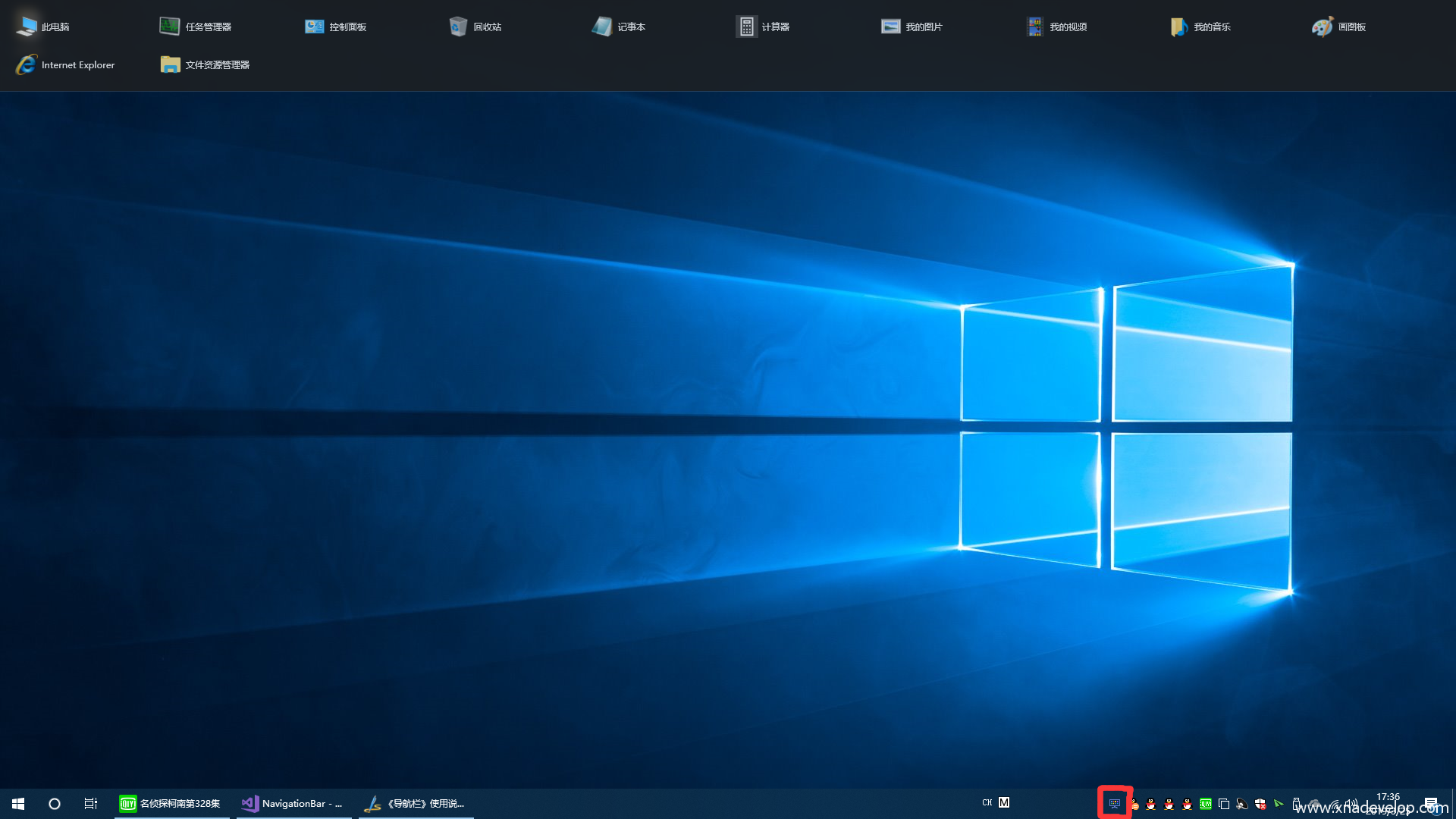Launch 记事本 from navigation bar
This screenshot has height=819, width=1456.
[619, 27]
